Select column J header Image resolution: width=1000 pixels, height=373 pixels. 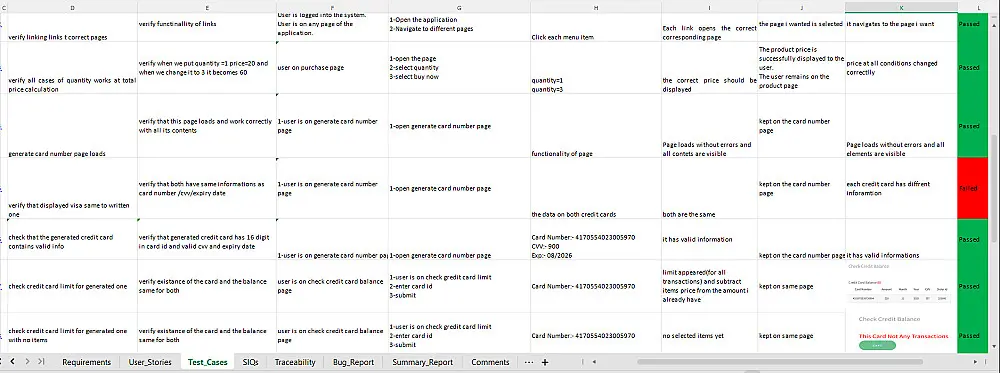coord(801,7)
